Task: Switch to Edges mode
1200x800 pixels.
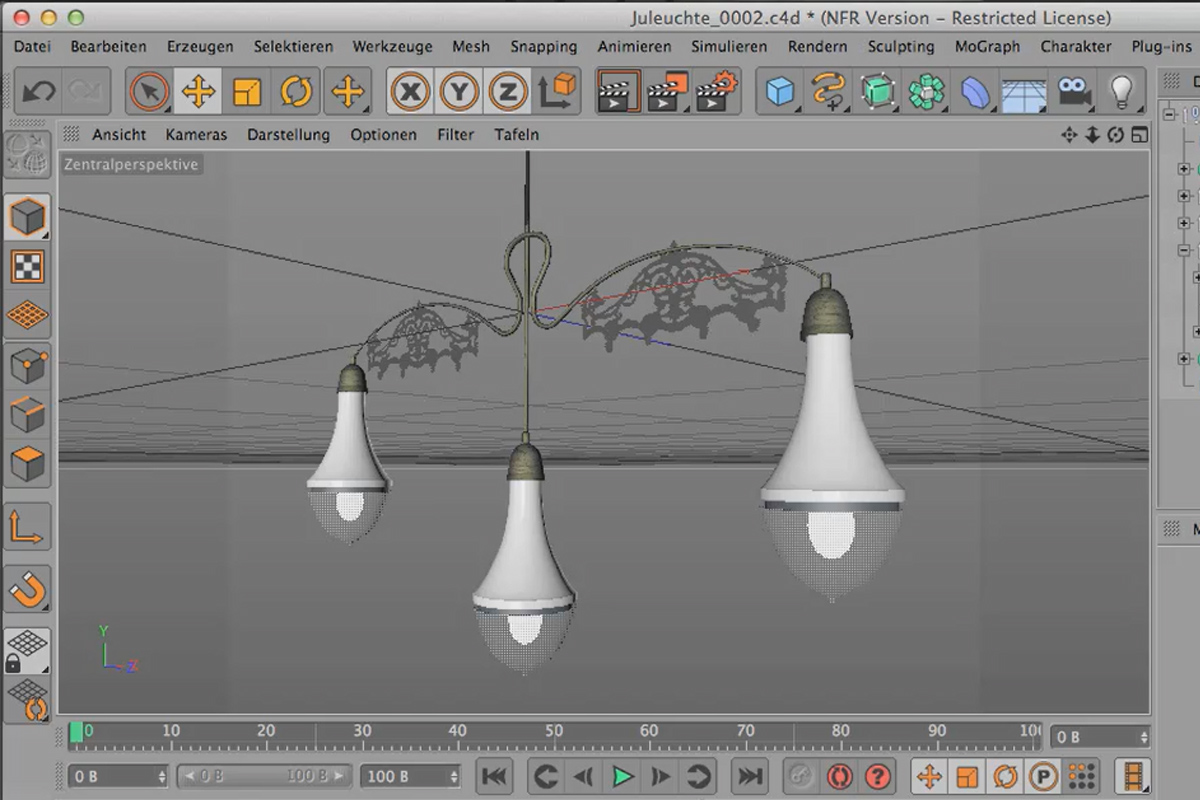Action: [27, 415]
